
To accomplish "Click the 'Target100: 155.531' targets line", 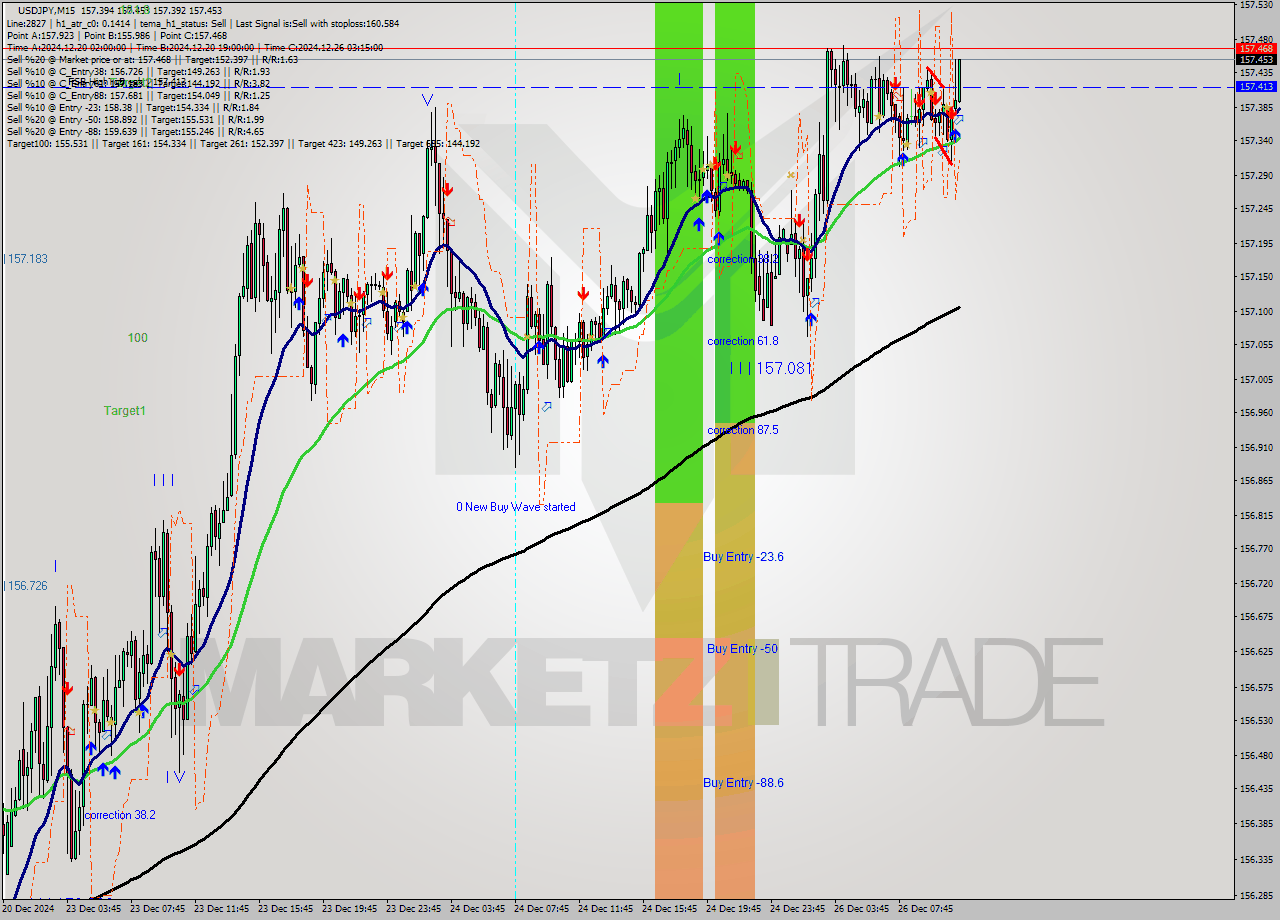I will pyautogui.click(x=243, y=143).
